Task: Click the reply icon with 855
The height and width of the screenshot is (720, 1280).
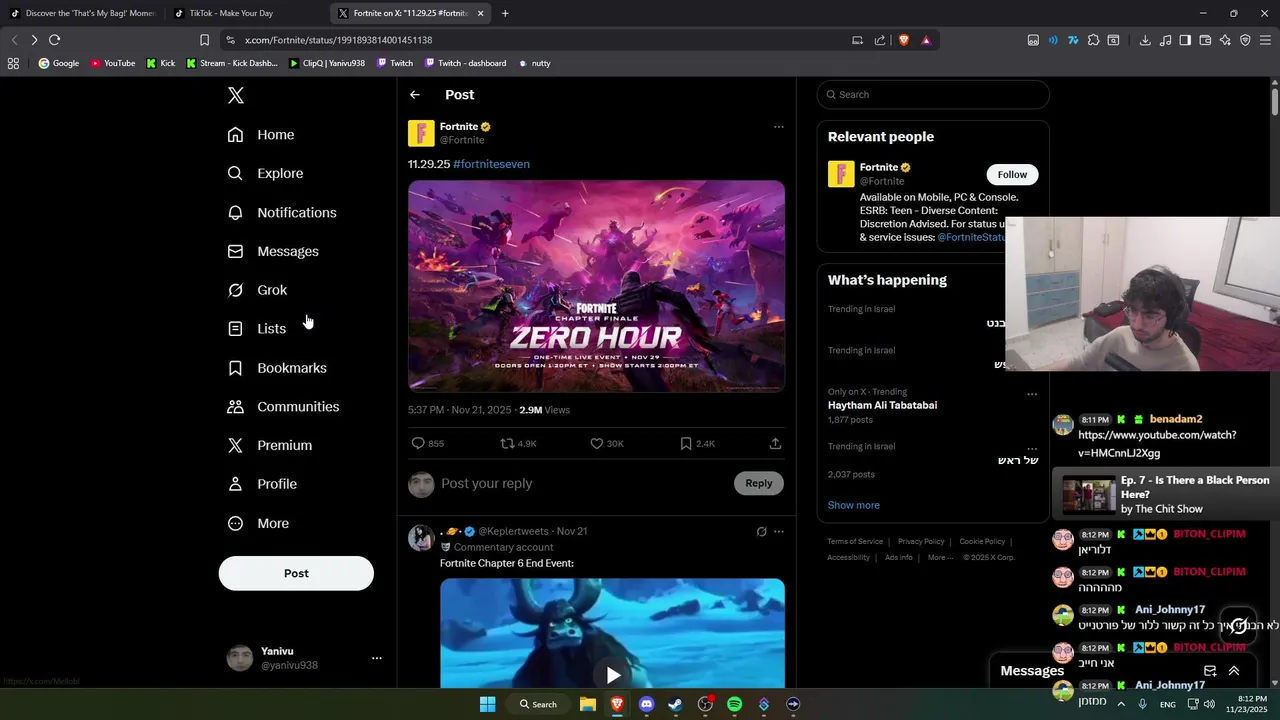Action: point(427,443)
